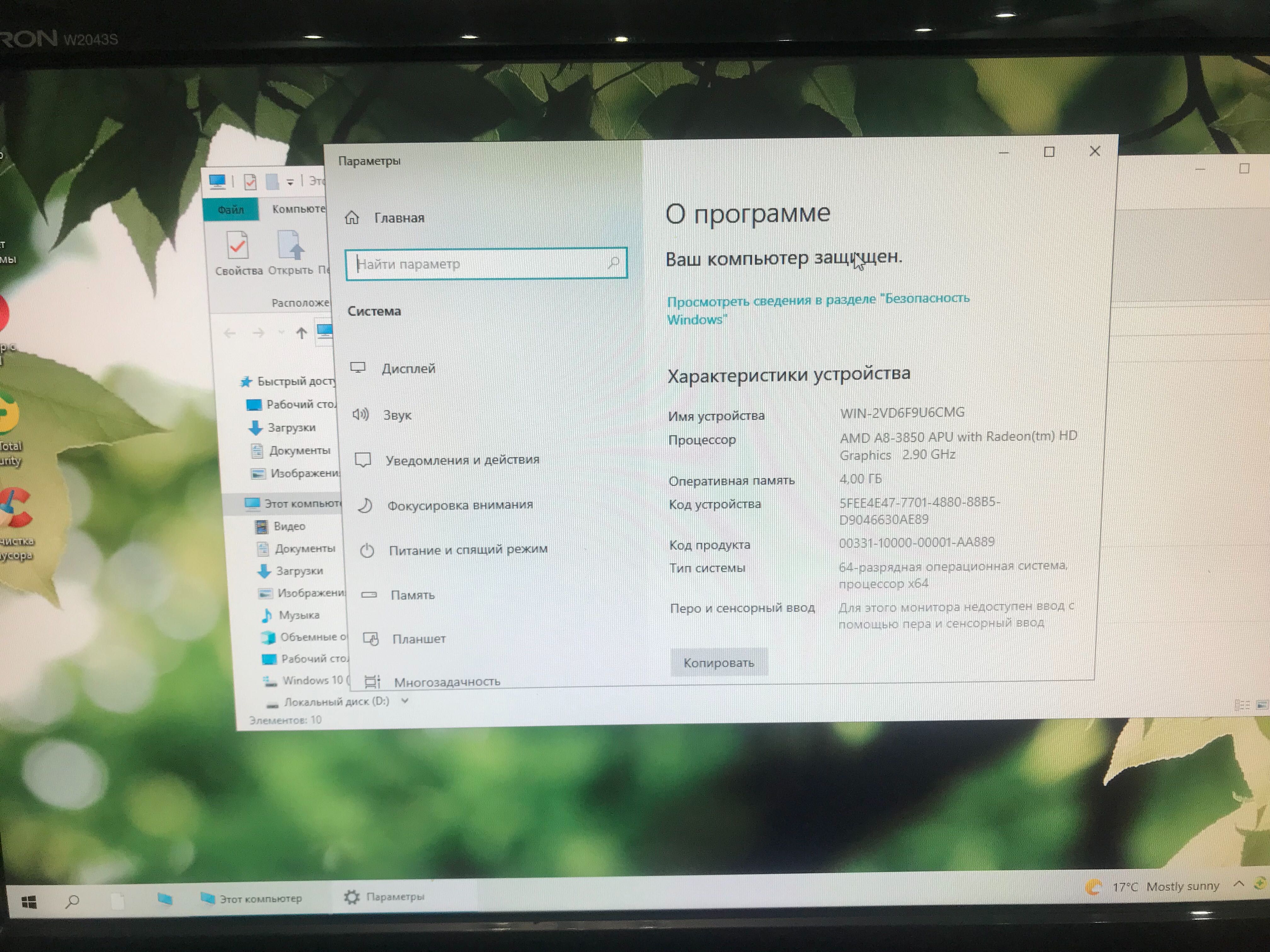
Task: Select Быстрый доступ in Explorer tree
Action: [x=288, y=381]
